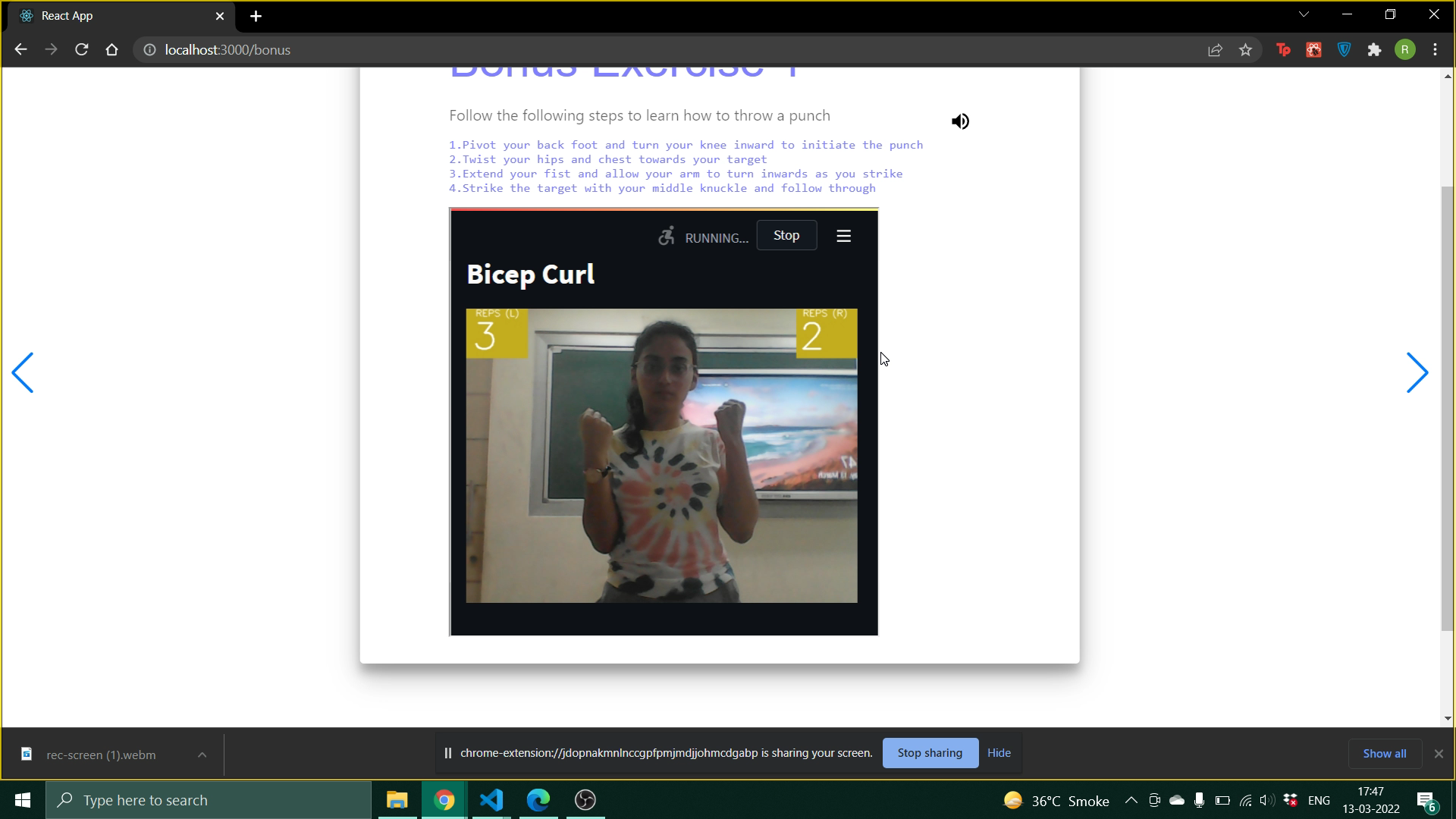Launch OBS Studio from the taskbar

coord(584,799)
